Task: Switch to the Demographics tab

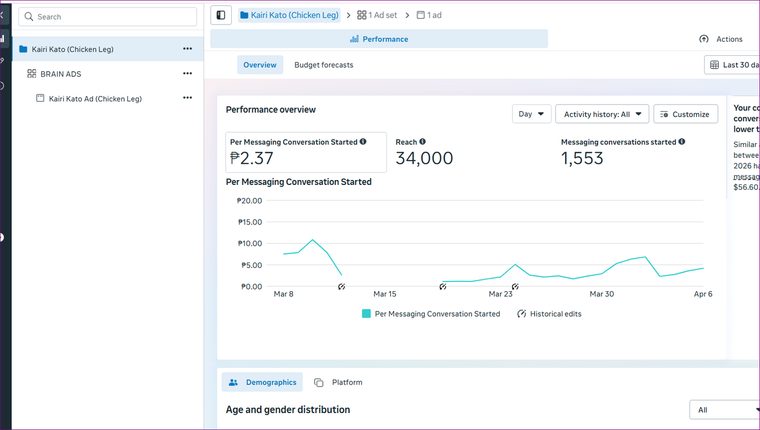Action: (x=262, y=382)
